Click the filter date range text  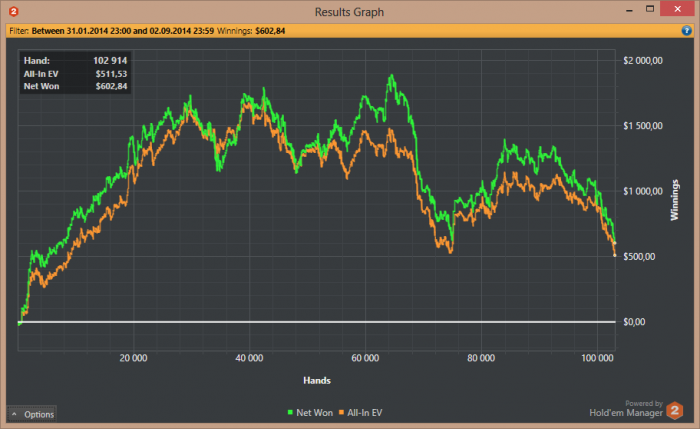click(123, 31)
